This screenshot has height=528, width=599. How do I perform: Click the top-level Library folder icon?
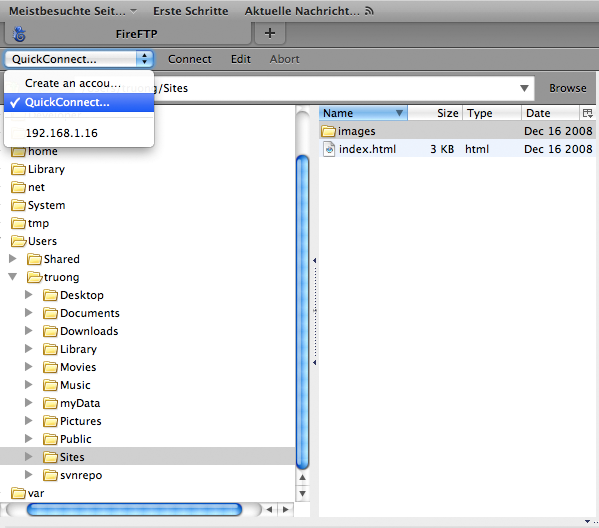click(x=18, y=169)
